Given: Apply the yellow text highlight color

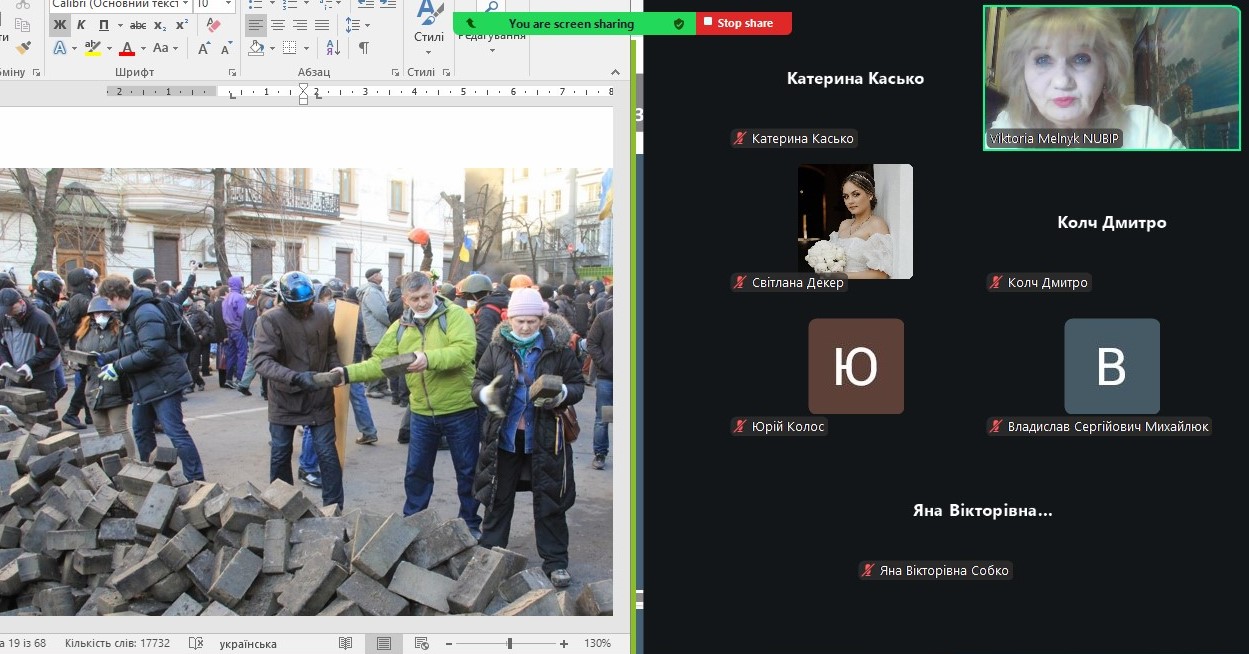Looking at the screenshot, I should tap(92, 48).
